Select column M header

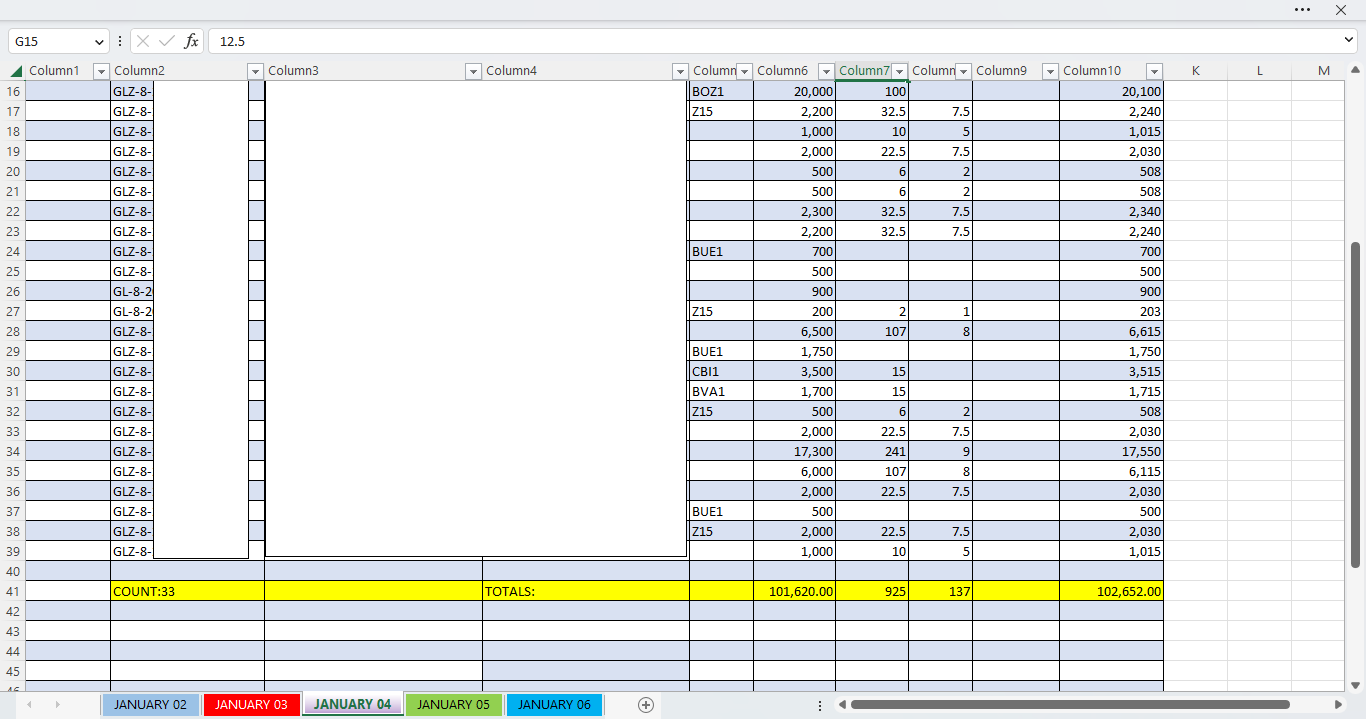pos(1324,71)
